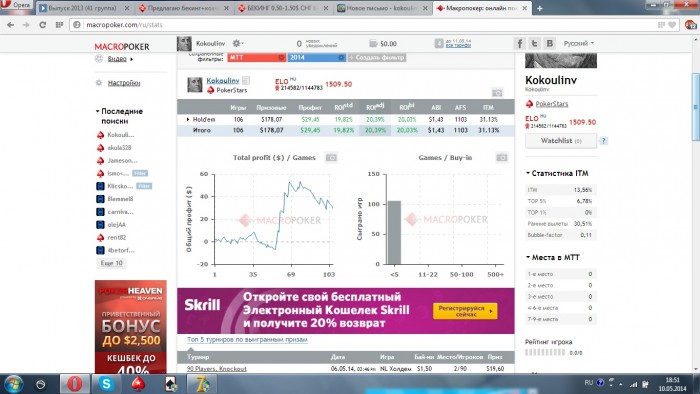Click the PokerStars link in right panel
The width and height of the screenshot is (700, 394).
[552, 104]
